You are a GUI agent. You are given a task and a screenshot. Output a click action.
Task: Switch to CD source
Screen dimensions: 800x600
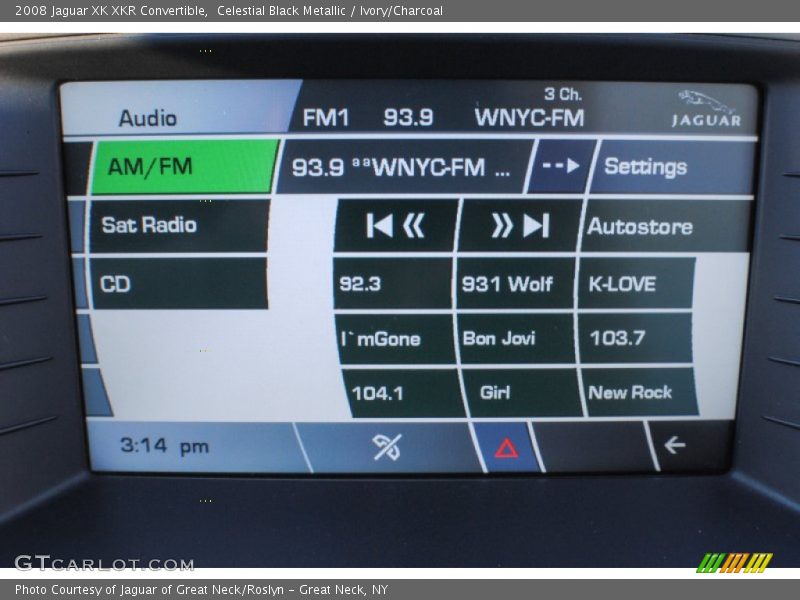click(x=178, y=284)
